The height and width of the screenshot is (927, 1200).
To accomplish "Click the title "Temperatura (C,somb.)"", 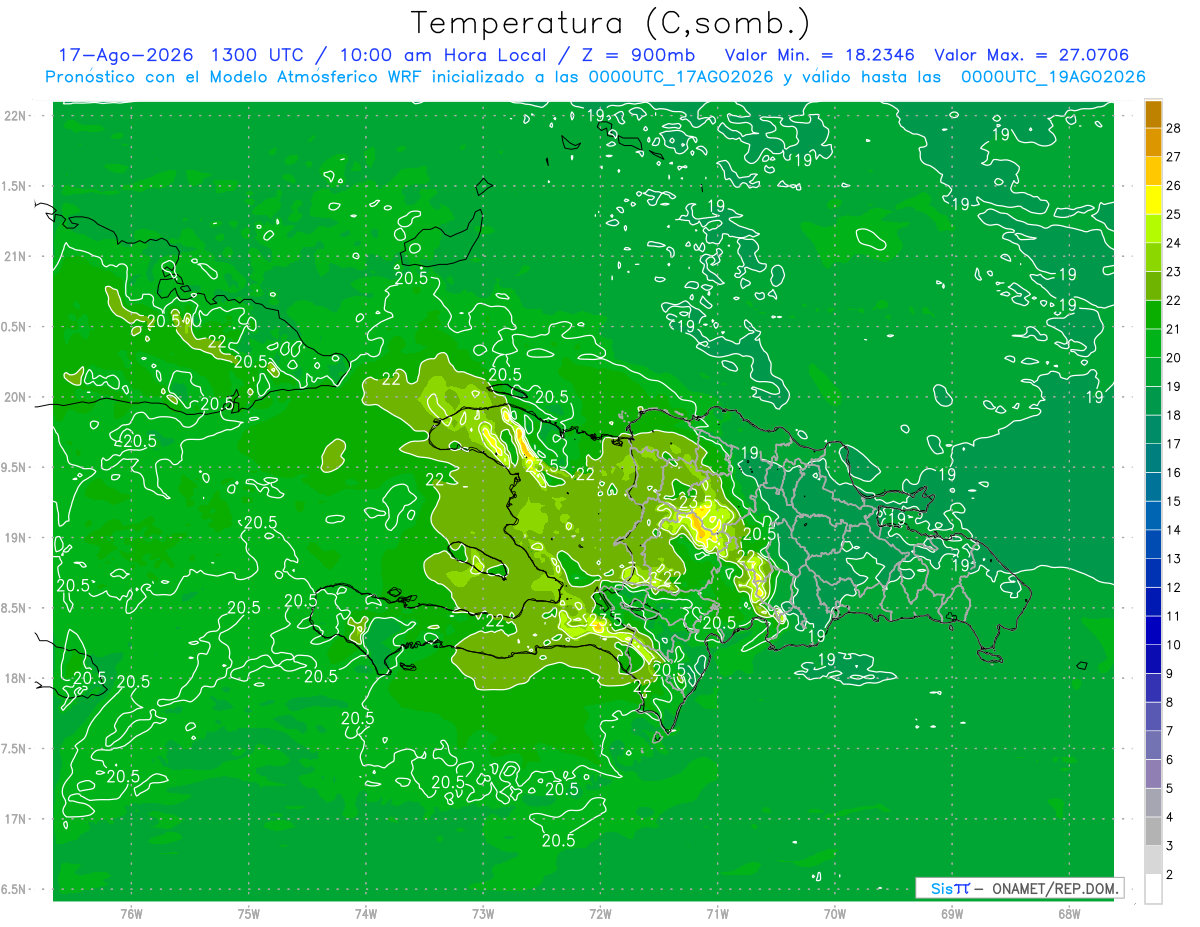I will click(610, 23).
